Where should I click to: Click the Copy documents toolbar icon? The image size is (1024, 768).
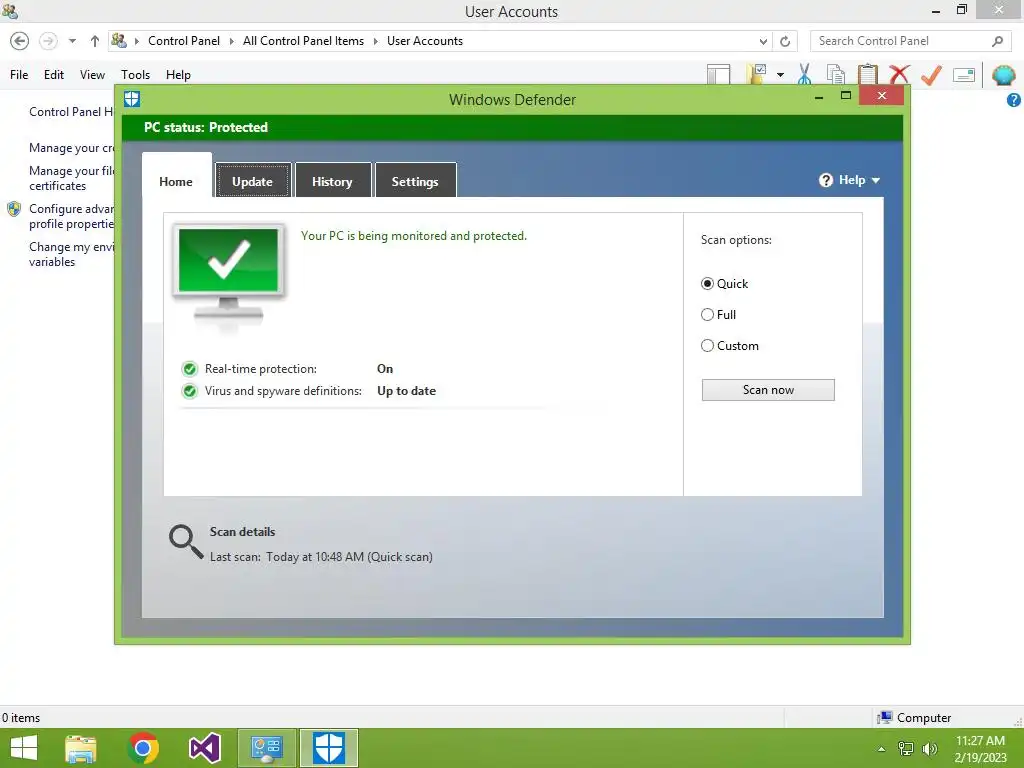836,74
